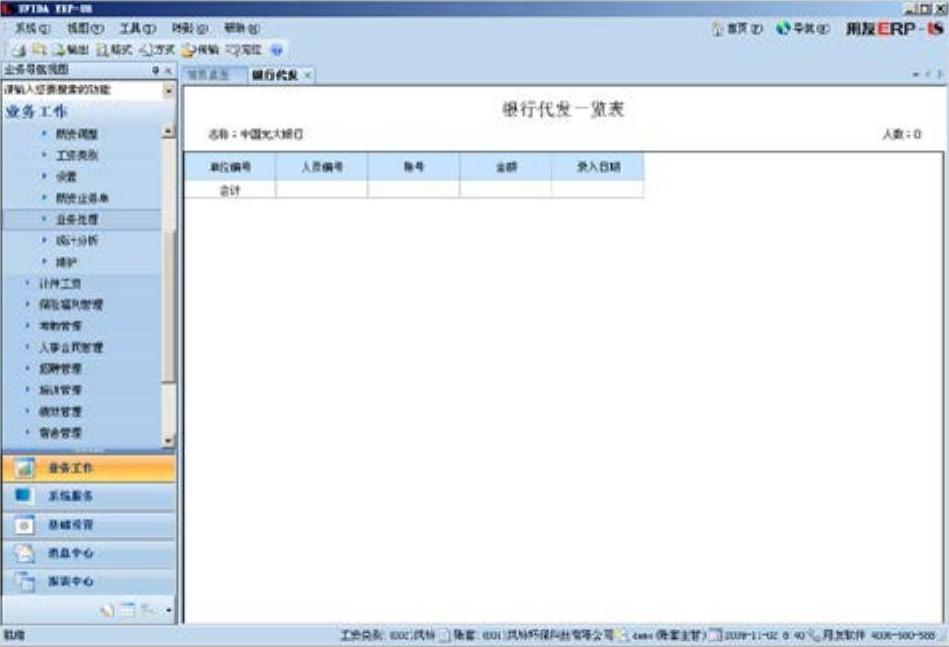The height and width of the screenshot is (647, 949).
Task: Click the 基础设置 bar icon
Action: pos(24,525)
